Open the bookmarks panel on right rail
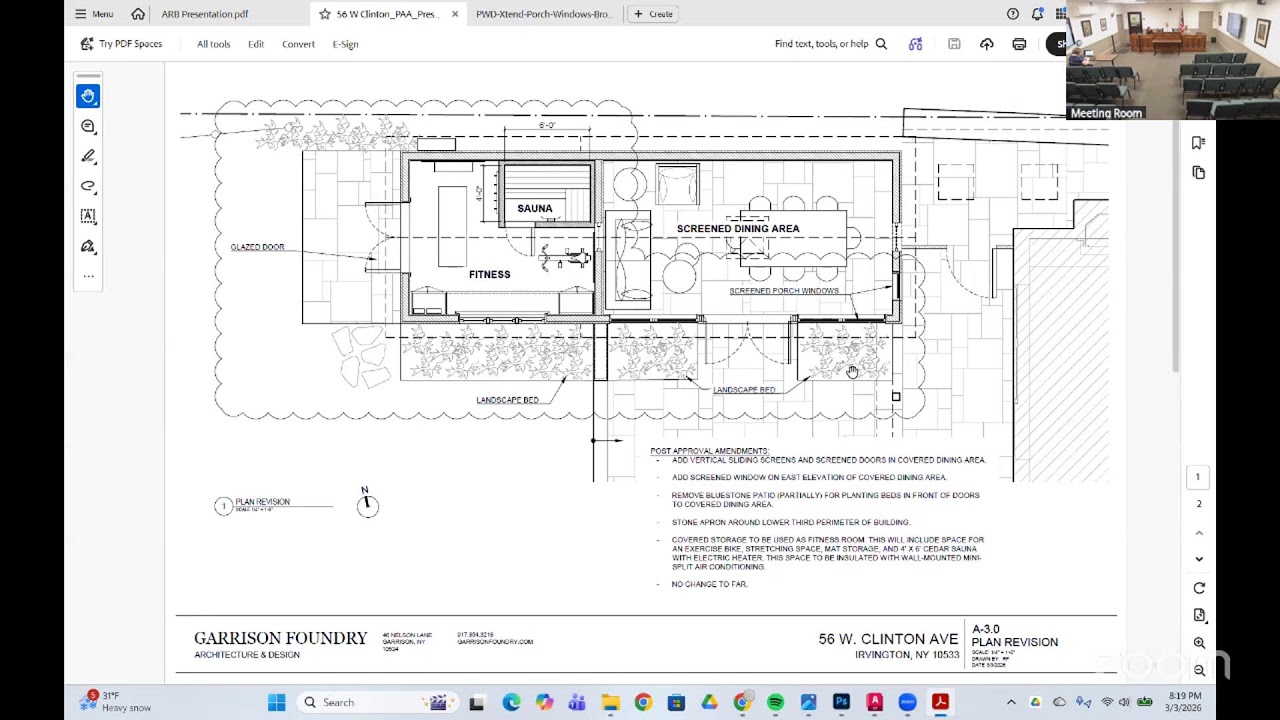 [1198, 143]
